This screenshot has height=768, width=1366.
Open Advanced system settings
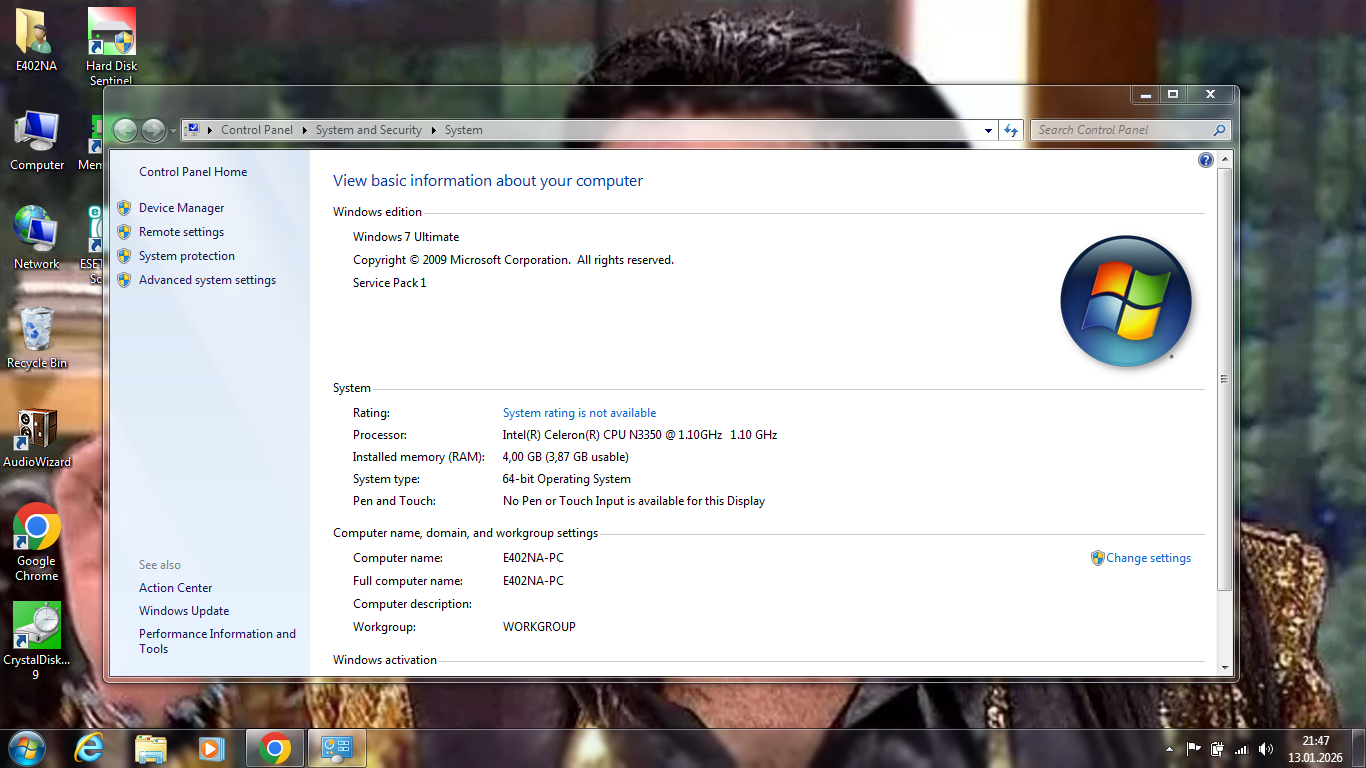(x=207, y=280)
